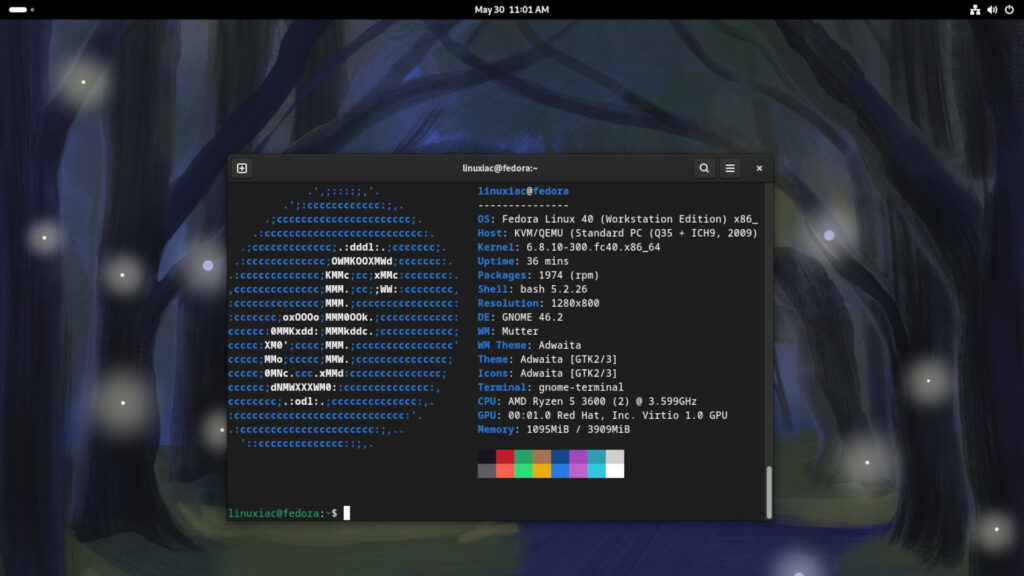1024x576 pixels.
Task: Click the terminal's vertical scrollbar handle
Action: pos(768,491)
